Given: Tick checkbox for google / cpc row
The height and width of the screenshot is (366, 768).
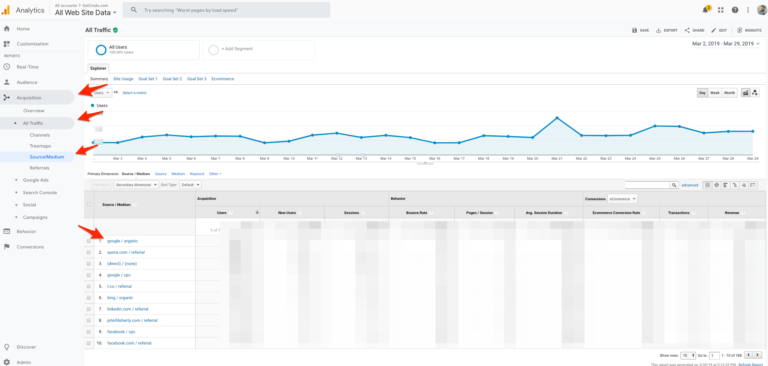Looking at the screenshot, I should tap(89, 275).
